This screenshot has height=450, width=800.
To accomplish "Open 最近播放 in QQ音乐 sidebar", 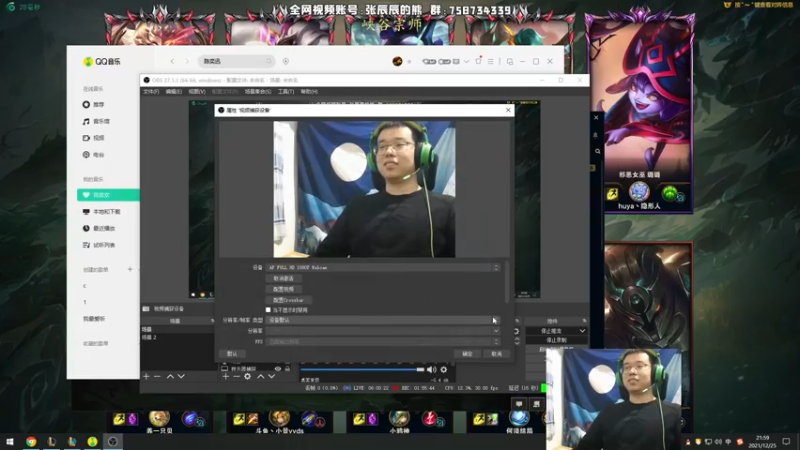I will pos(99,229).
